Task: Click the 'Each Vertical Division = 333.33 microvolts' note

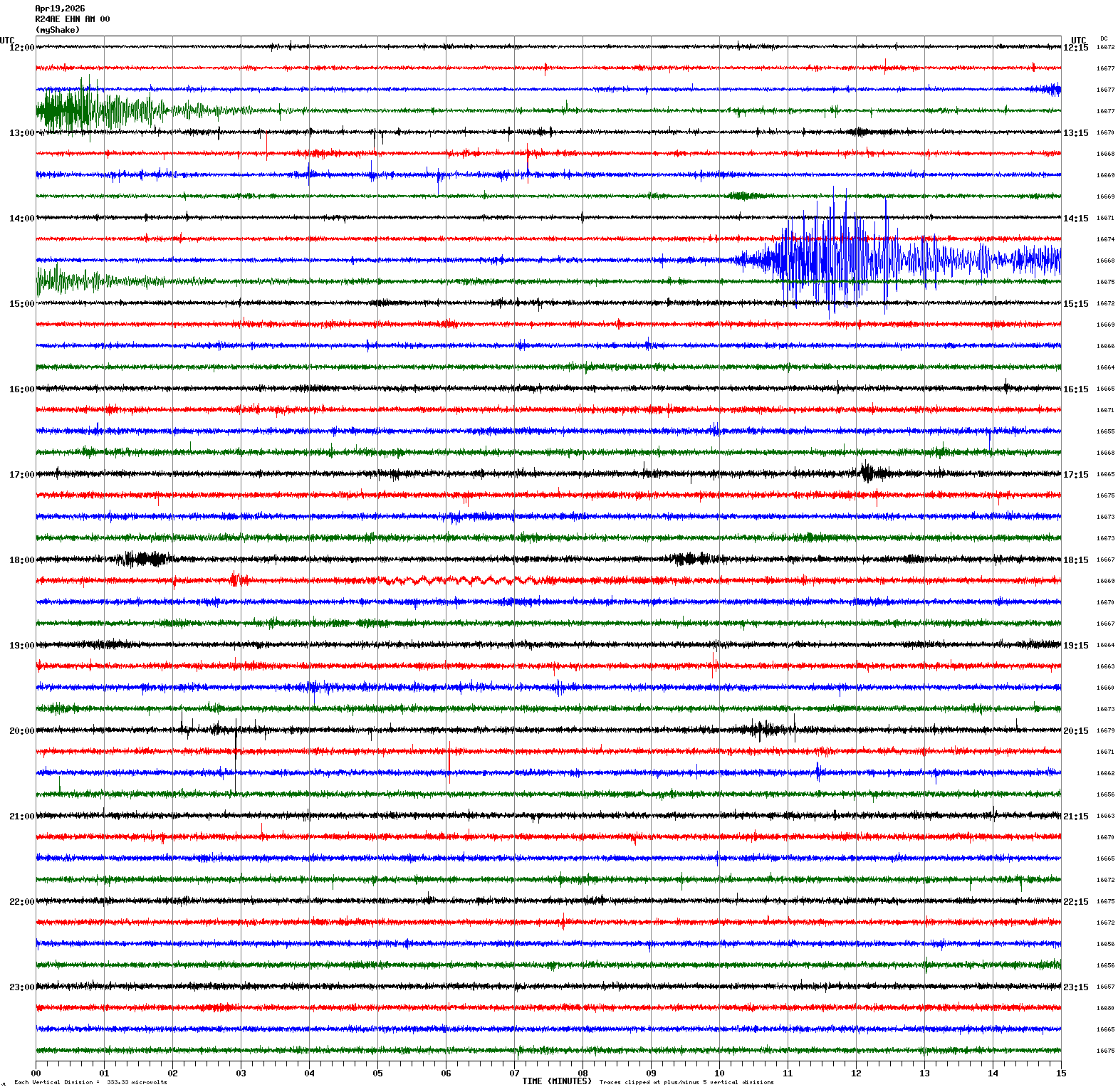Action: tap(90, 1083)
